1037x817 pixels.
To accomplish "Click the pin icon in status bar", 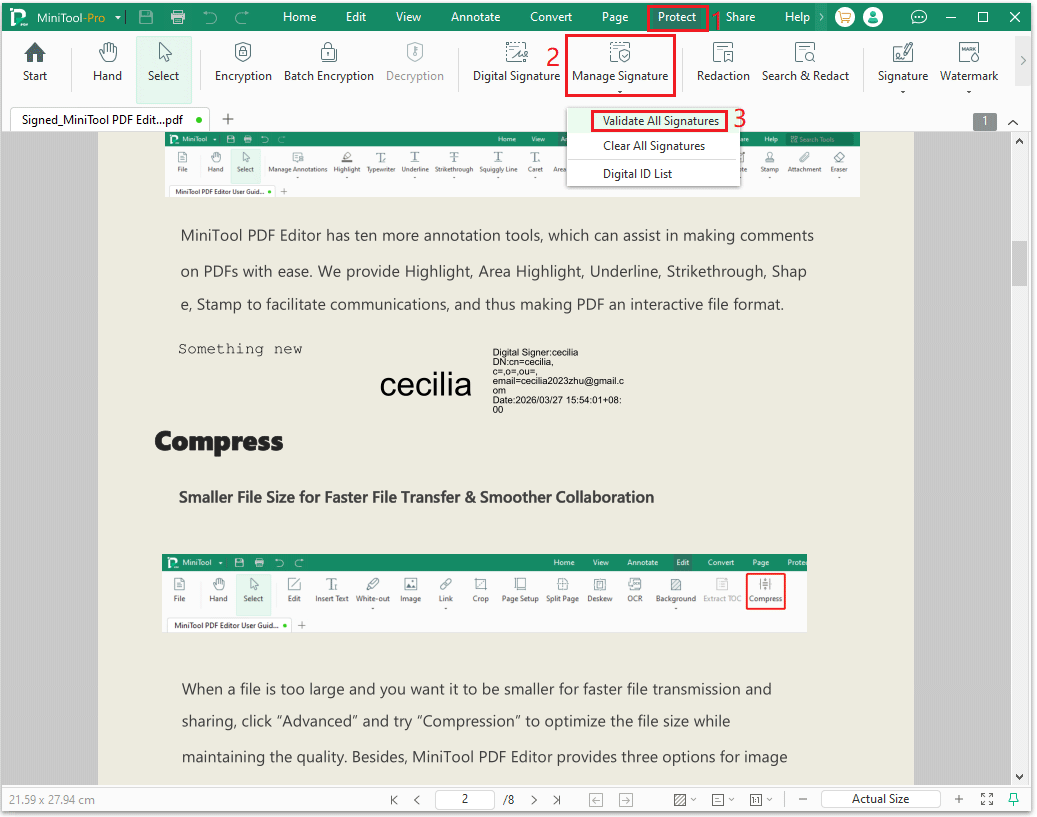I will coord(1014,798).
